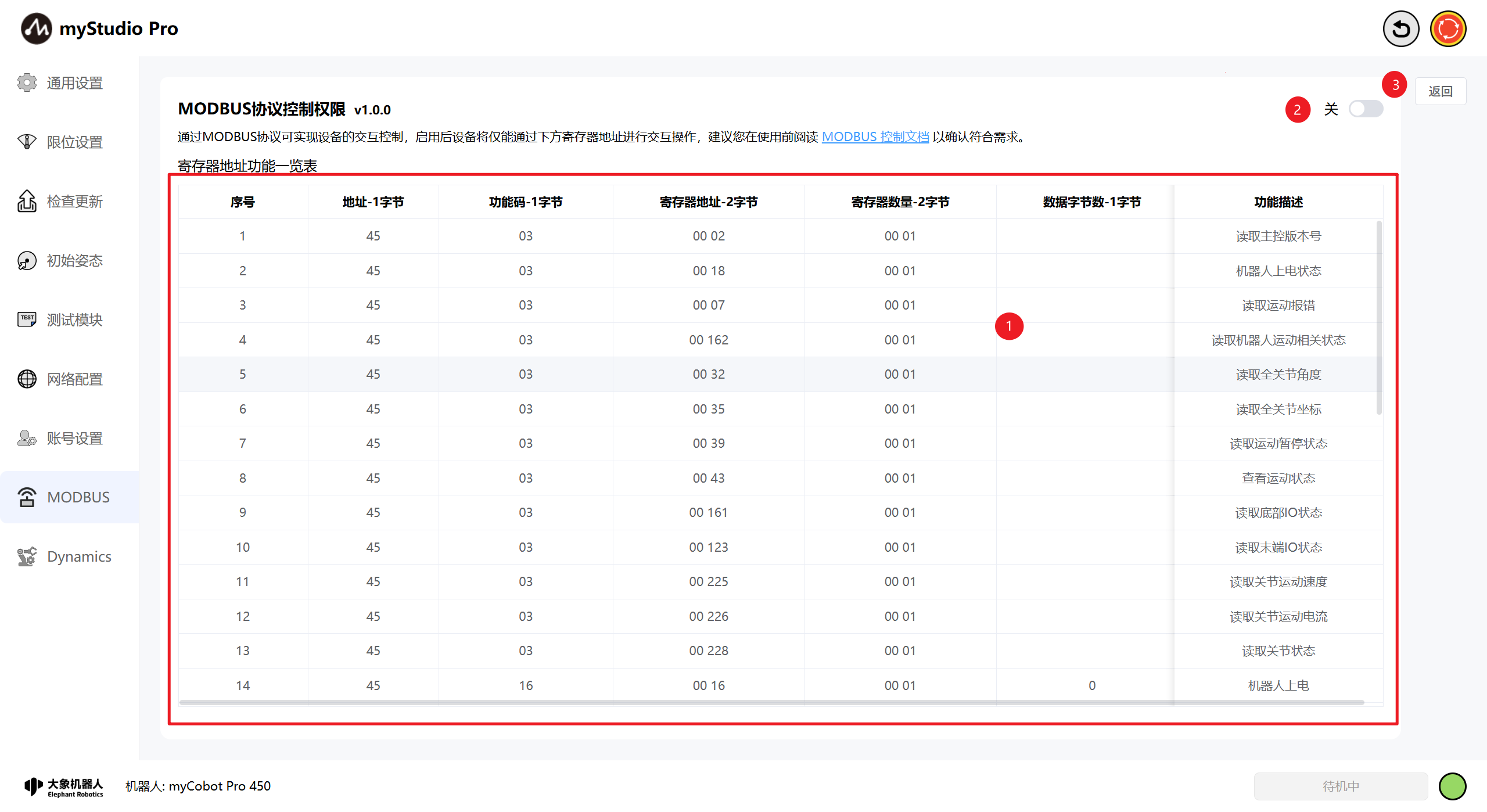Click the 检查更新 update icon
1487x812 pixels.
[27, 202]
